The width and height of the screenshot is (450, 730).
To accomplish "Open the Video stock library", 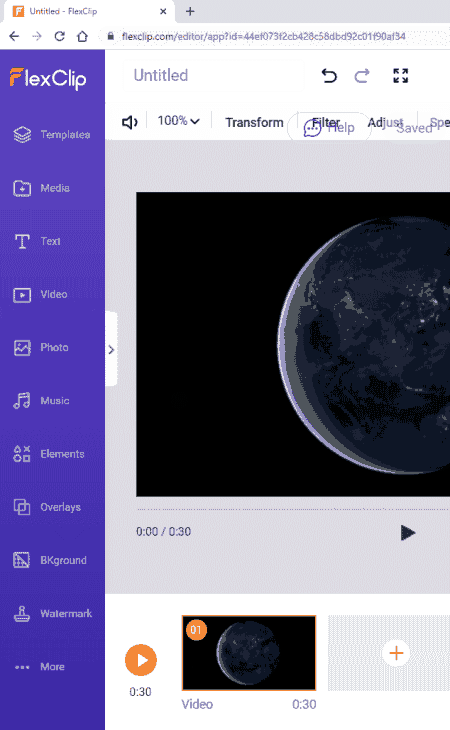I will click(40, 294).
